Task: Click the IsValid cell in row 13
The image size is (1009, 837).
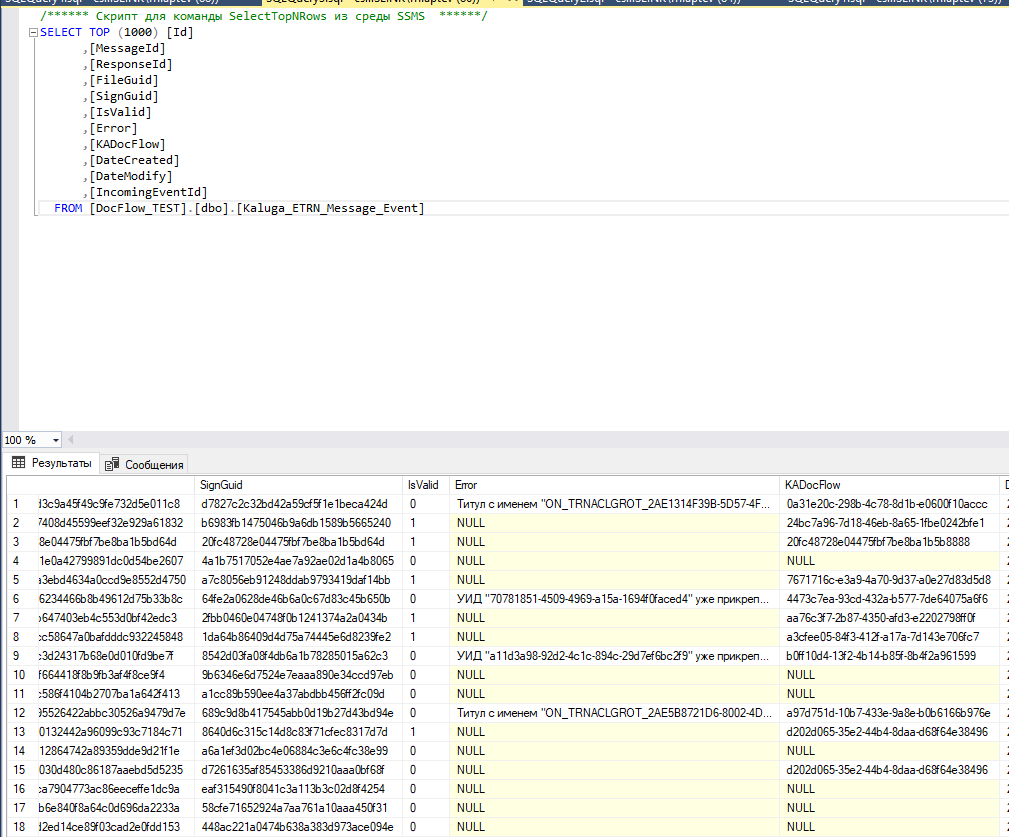Action: pyautogui.click(x=425, y=732)
